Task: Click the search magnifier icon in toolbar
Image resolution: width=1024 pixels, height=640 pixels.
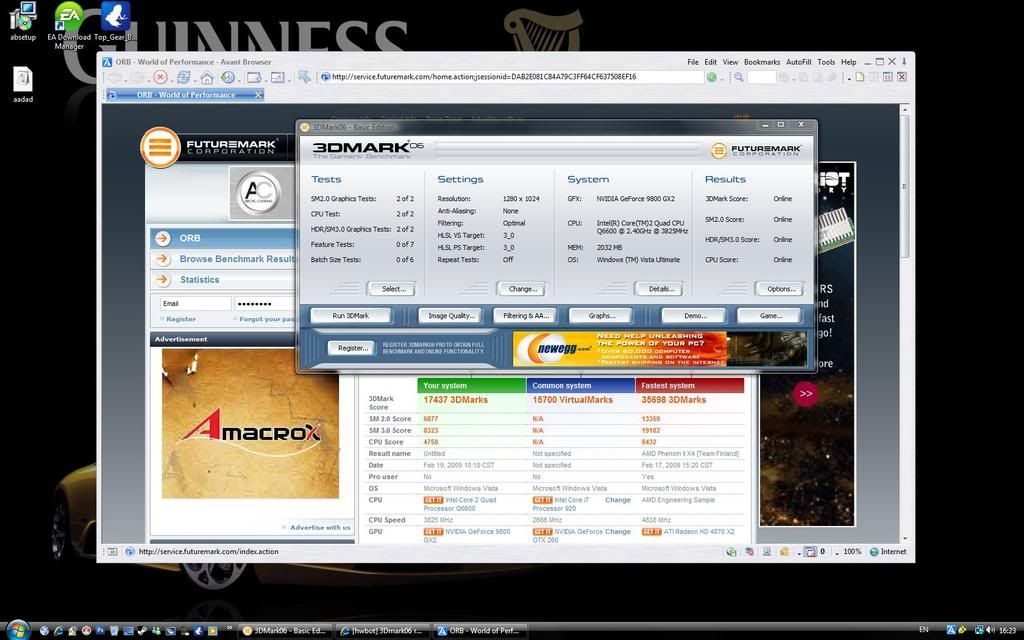Action: [739, 77]
